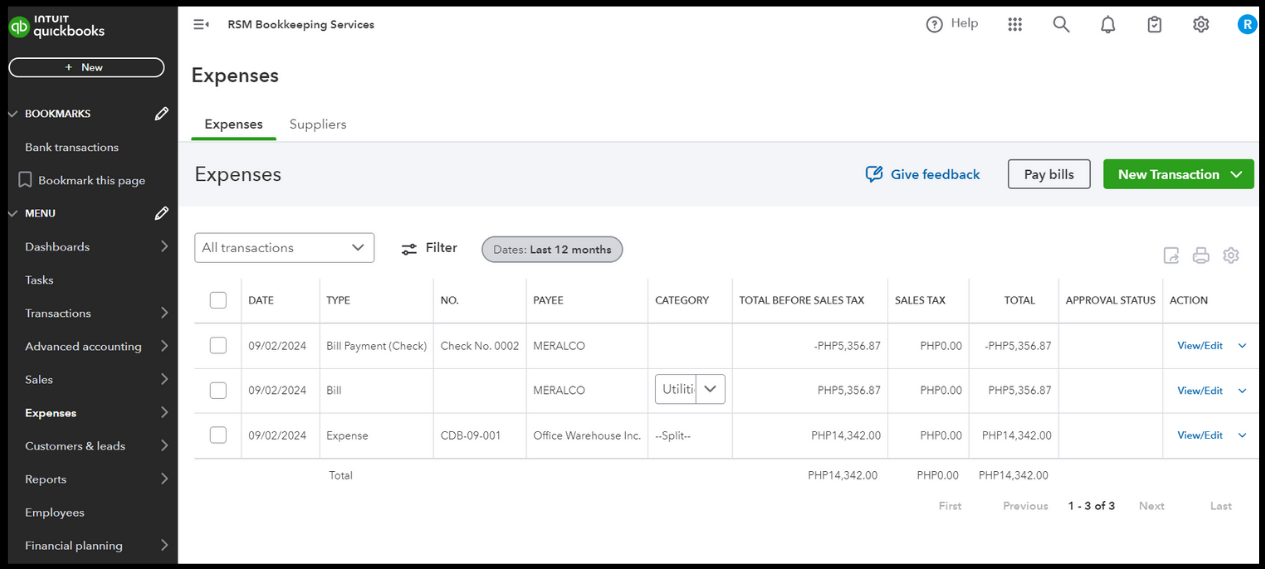Viewport: 1265px width, 569px height.
Task: Sort by the DATE column header
Action: (x=261, y=300)
